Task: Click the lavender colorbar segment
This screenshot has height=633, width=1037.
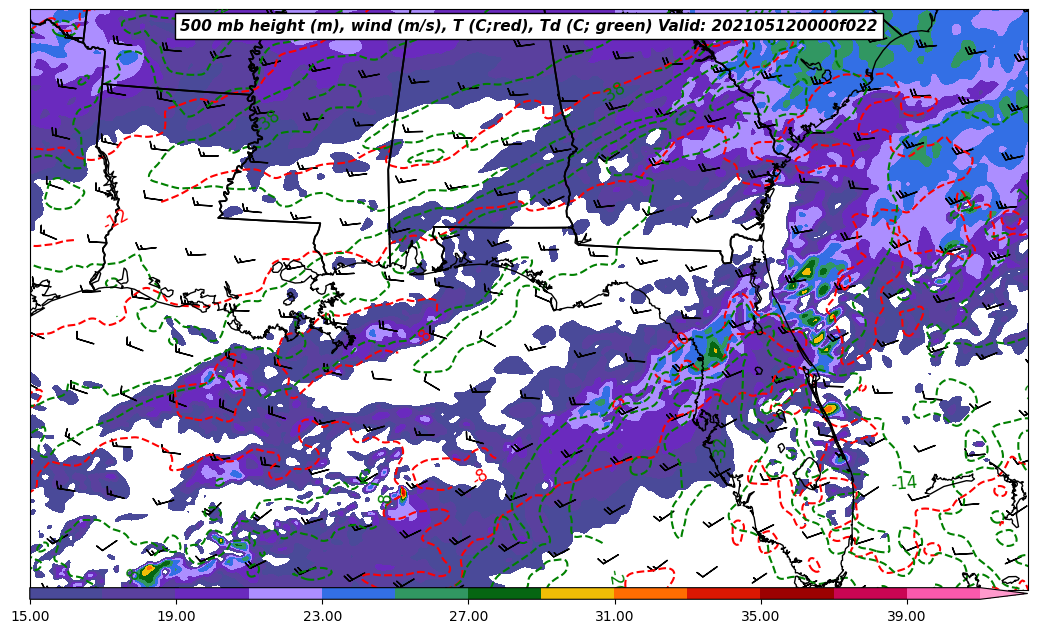Action: pyautogui.click(x=285, y=594)
